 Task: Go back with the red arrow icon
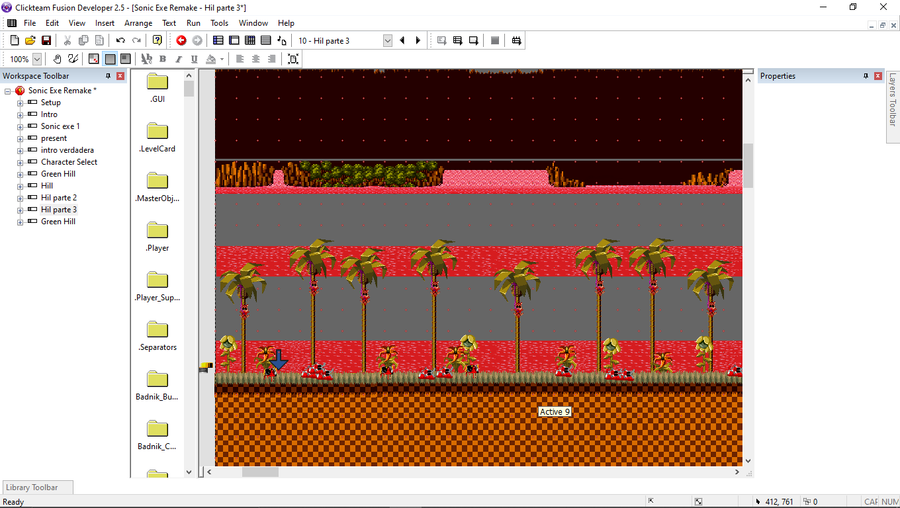tap(181, 40)
